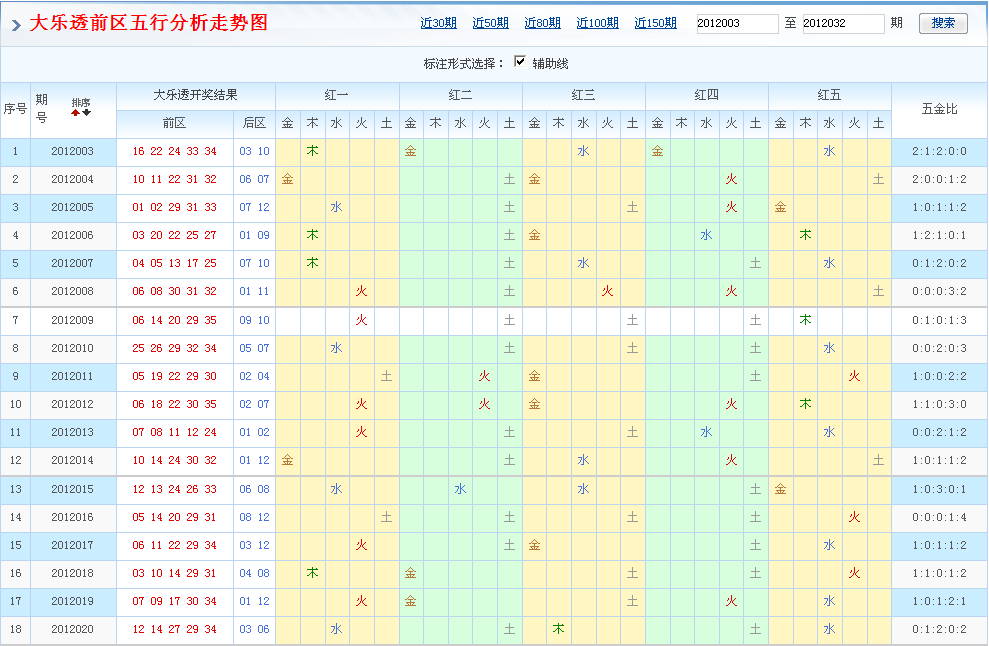Open the 近150期 link
This screenshot has width=989, height=646.
[x=655, y=23]
